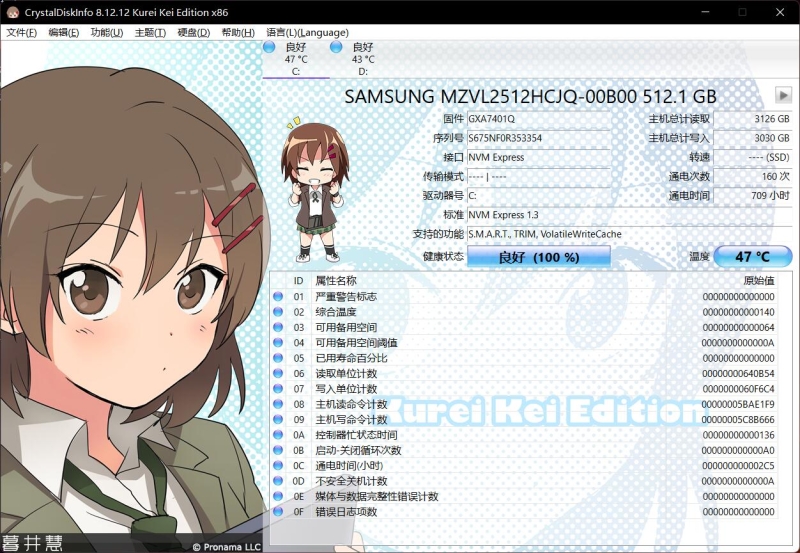Click the Kurei Kei character artwork
The width and height of the screenshot is (800, 553).
131,296
